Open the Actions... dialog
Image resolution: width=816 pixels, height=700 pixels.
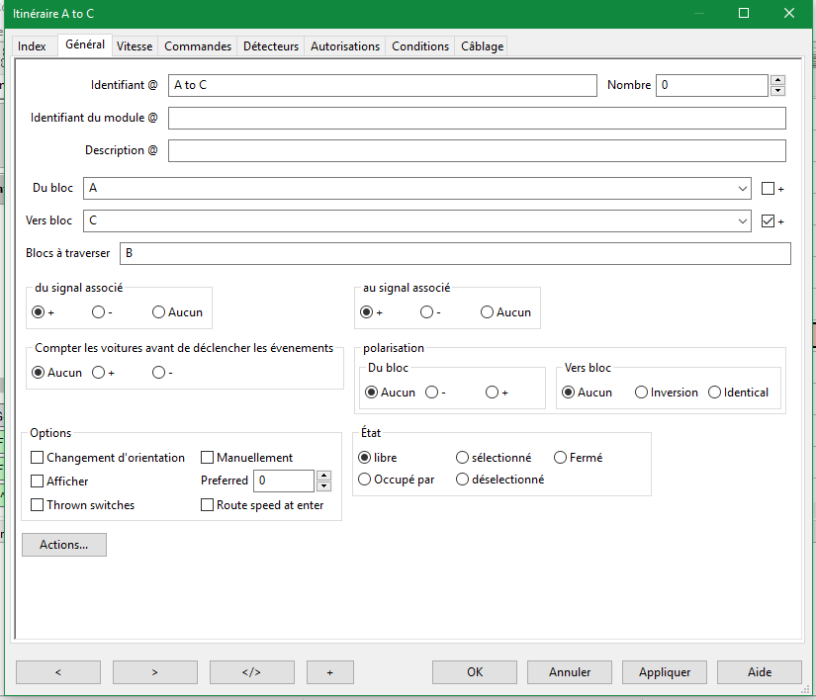click(64, 545)
